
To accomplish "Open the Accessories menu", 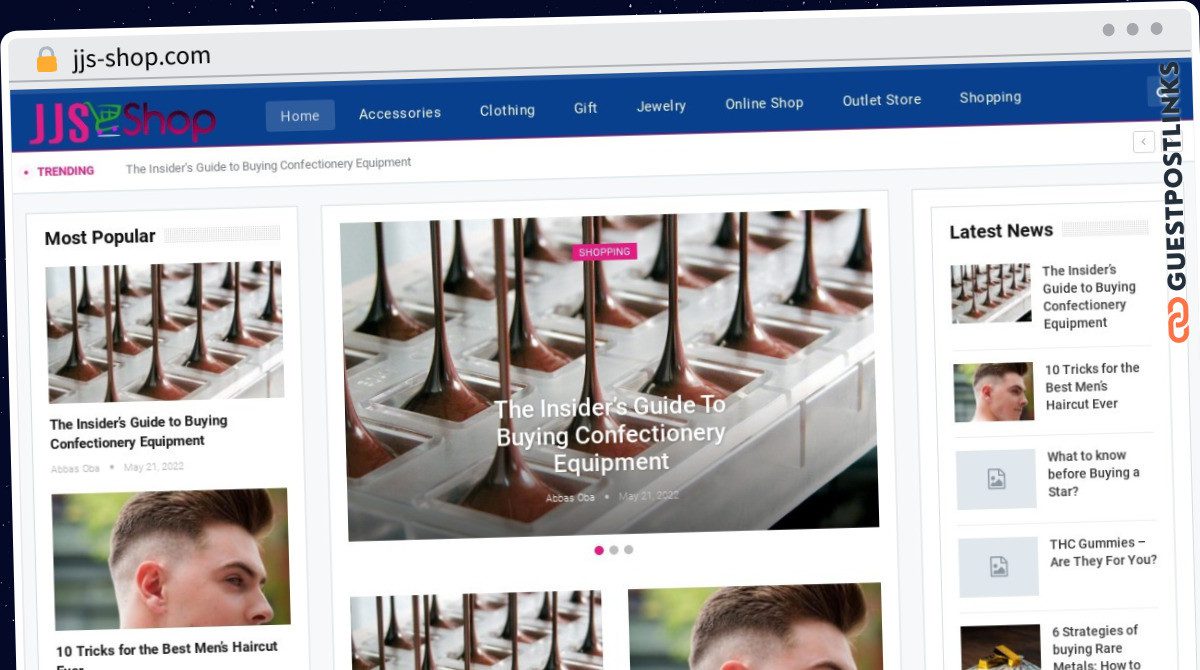I will click(x=400, y=113).
